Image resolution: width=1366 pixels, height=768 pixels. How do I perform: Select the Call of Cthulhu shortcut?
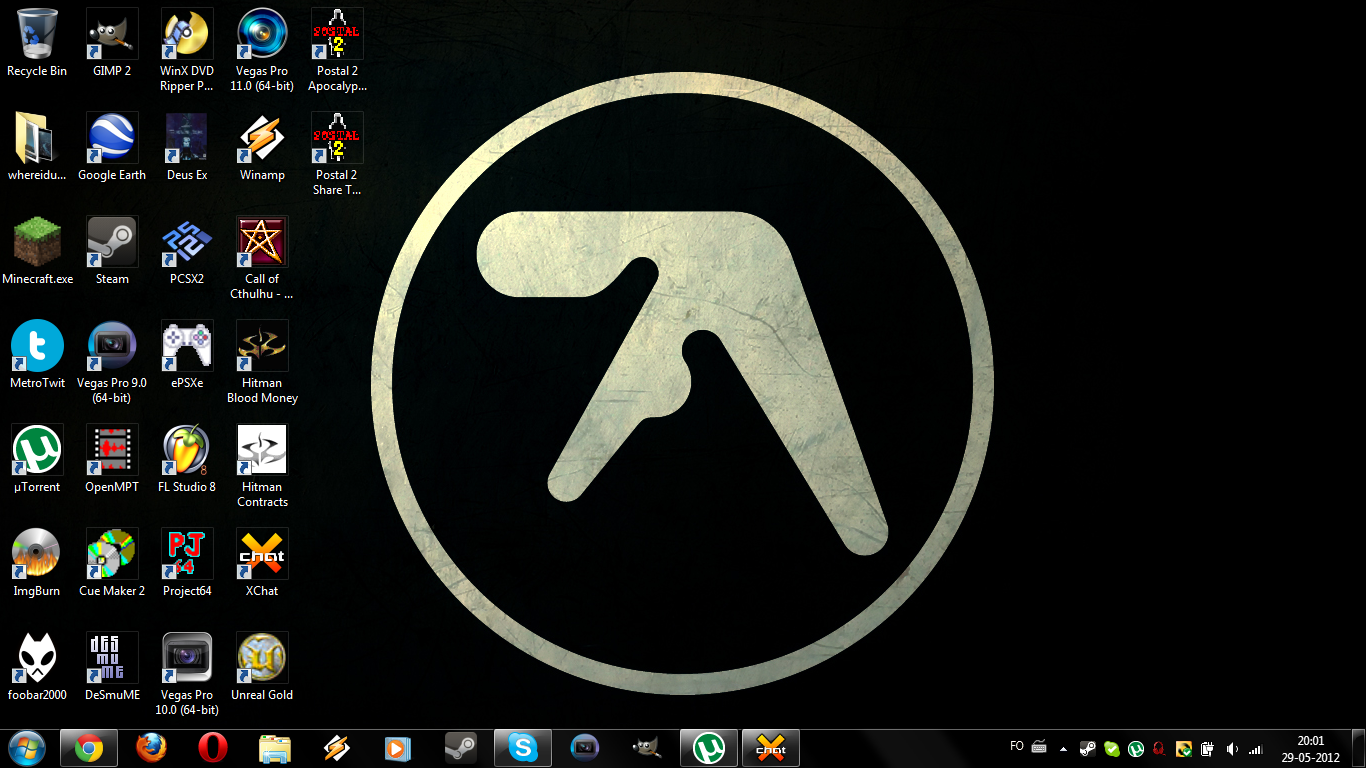tap(262, 259)
